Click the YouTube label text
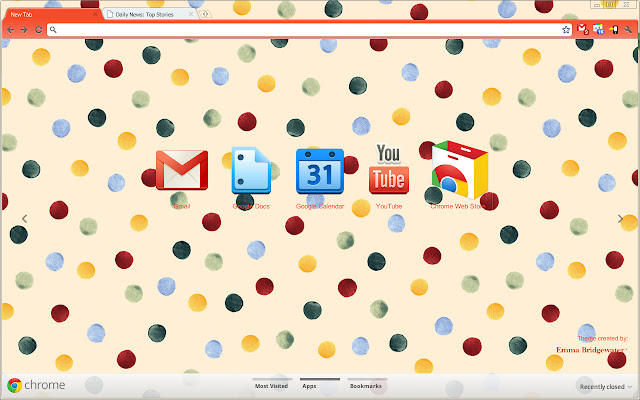The height and width of the screenshot is (400, 640). (x=389, y=206)
